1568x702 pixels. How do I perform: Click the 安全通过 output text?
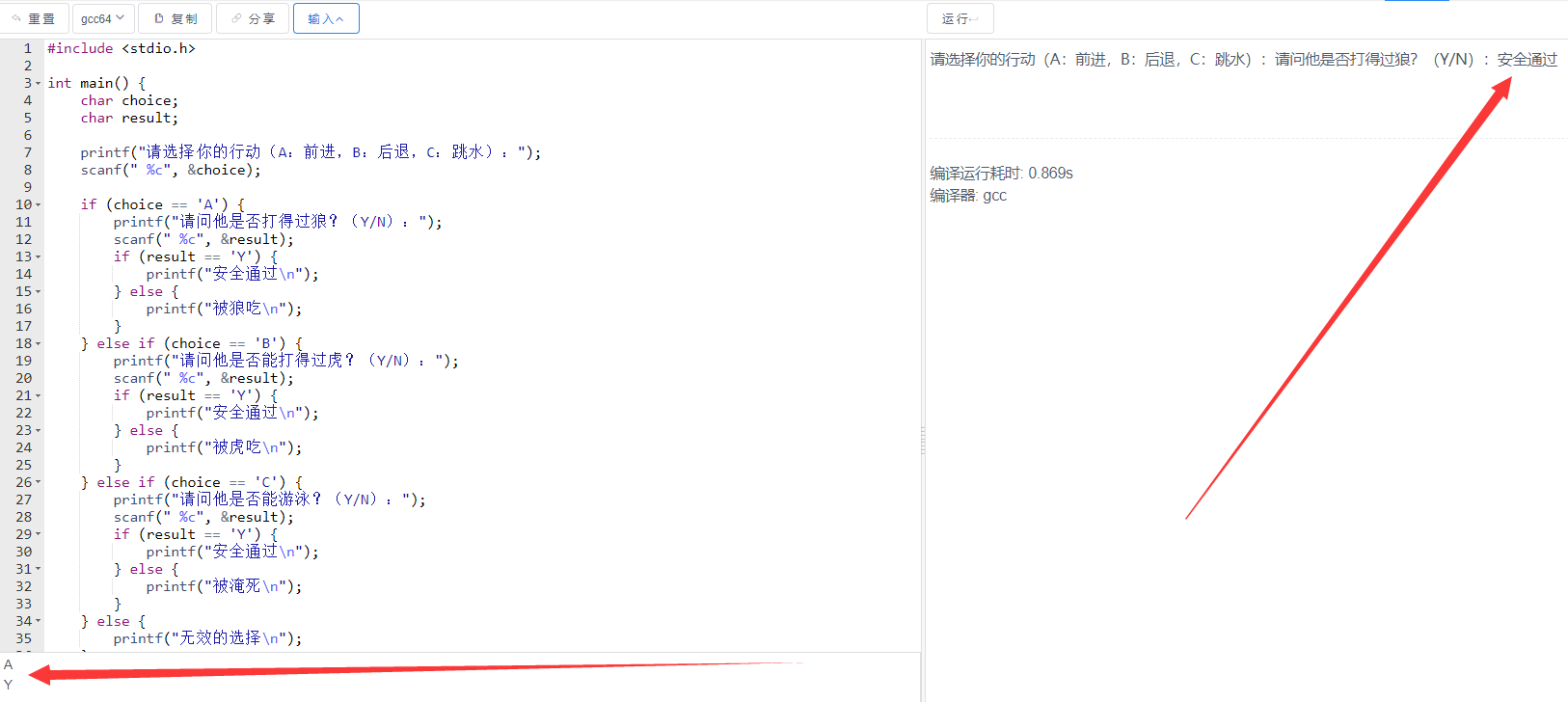[x=1527, y=60]
